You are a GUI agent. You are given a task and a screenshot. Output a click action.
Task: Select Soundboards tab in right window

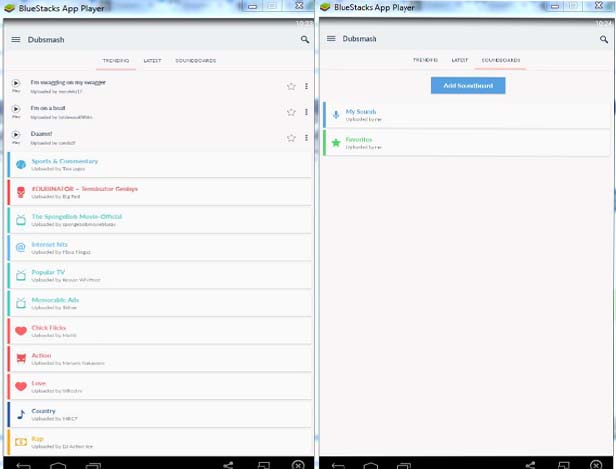pyautogui.click(x=500, y=60)
